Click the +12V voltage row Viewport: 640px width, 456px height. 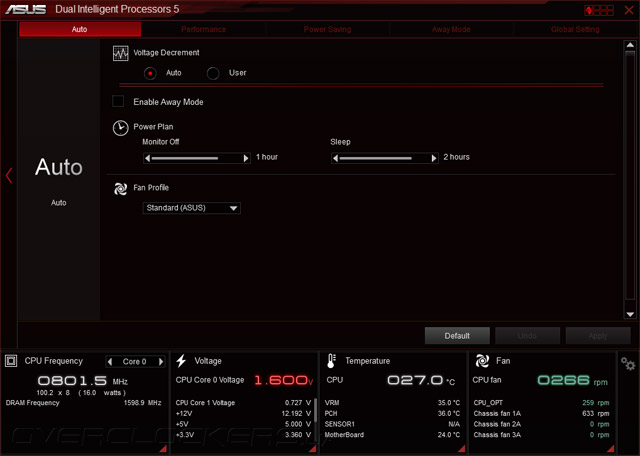243,414
